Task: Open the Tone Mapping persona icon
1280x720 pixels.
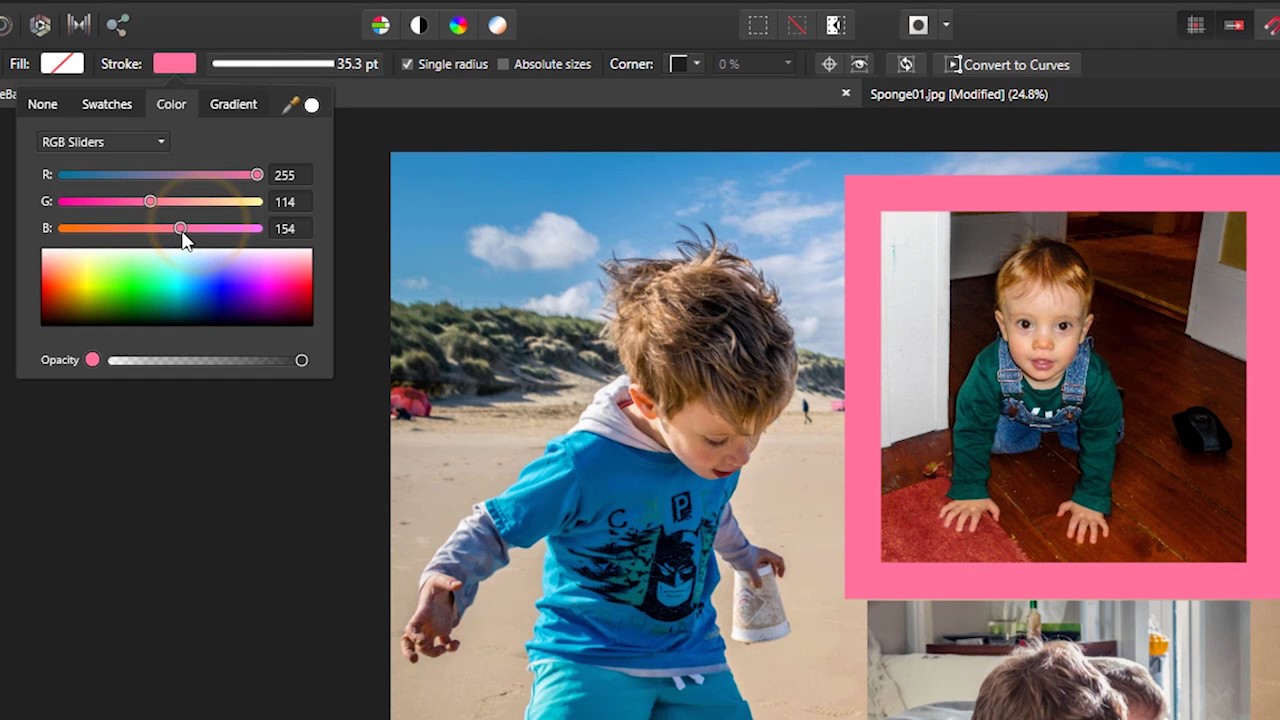Action: pos(79,25)
